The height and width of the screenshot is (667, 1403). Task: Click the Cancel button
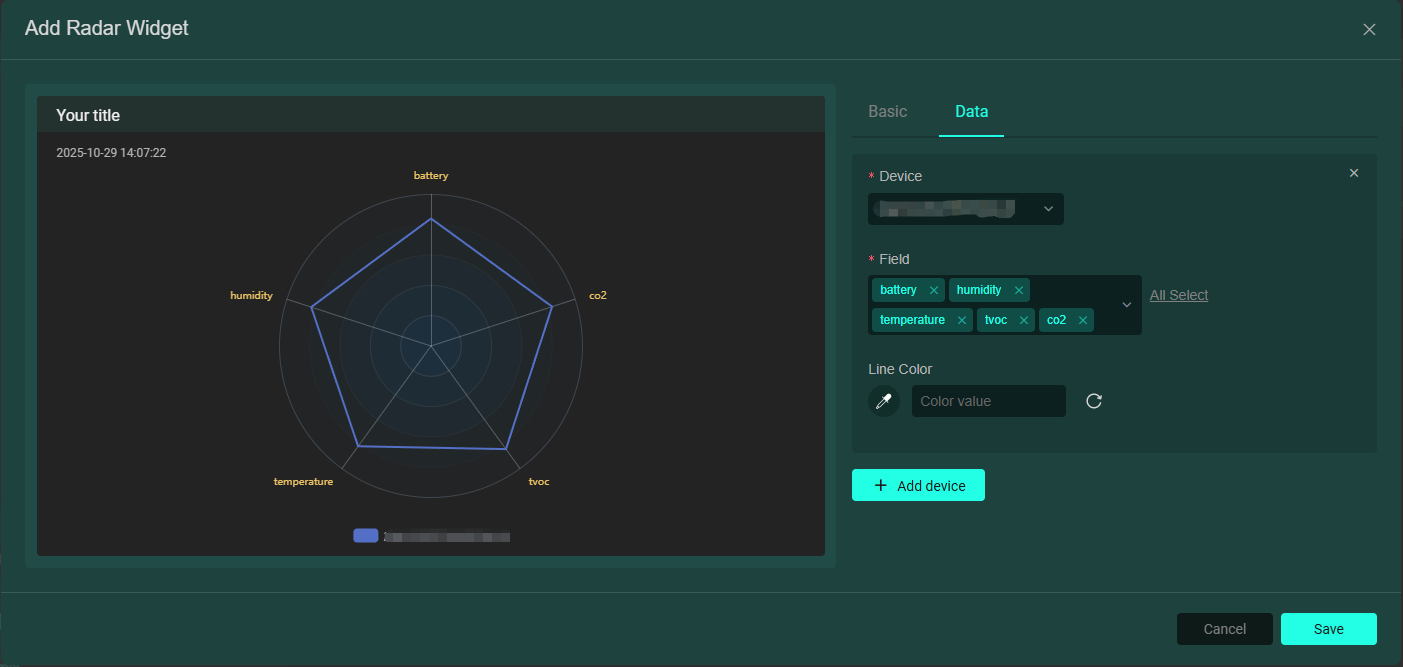click(x=1224, y=629)
